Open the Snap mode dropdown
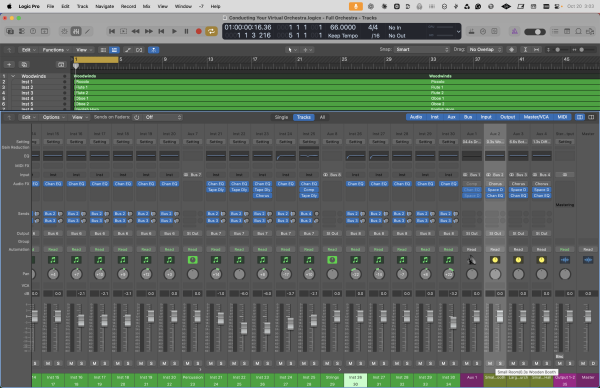Image resolution: width=600 pixels, height=388 pixels. 421,49
